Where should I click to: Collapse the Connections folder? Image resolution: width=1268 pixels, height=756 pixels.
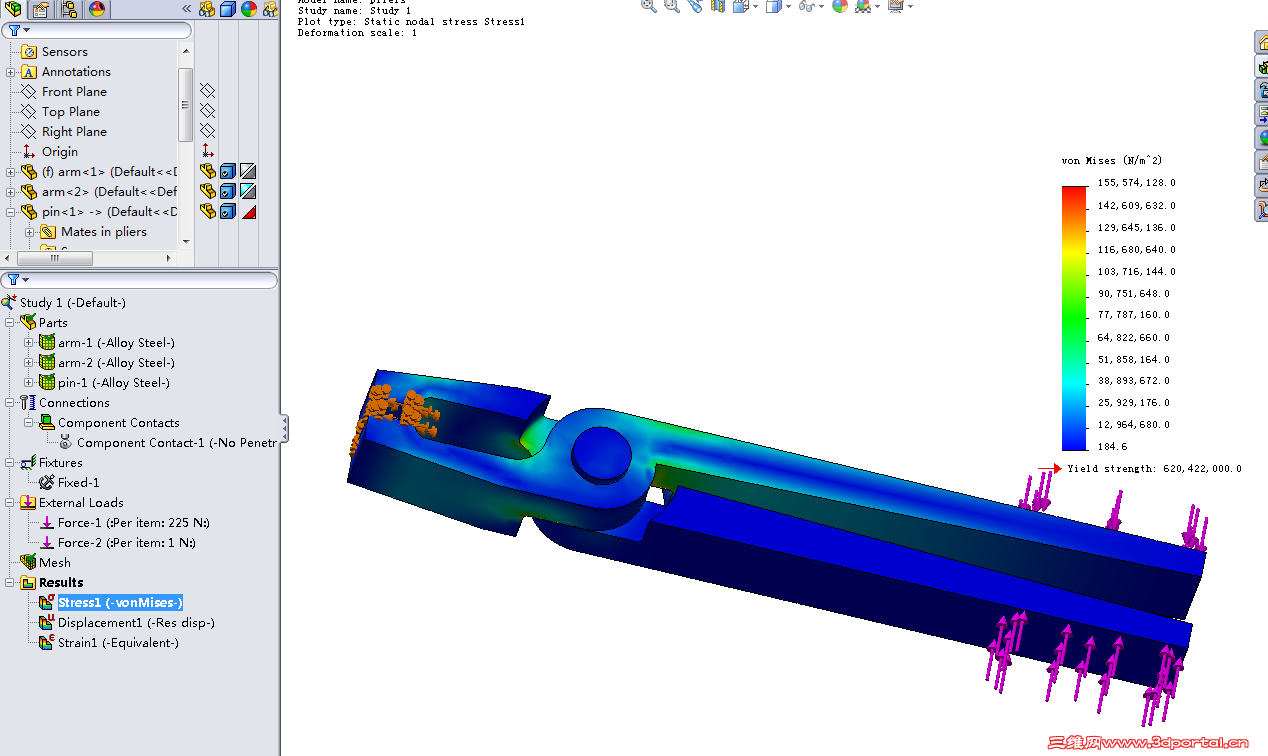tap(10, 403)
